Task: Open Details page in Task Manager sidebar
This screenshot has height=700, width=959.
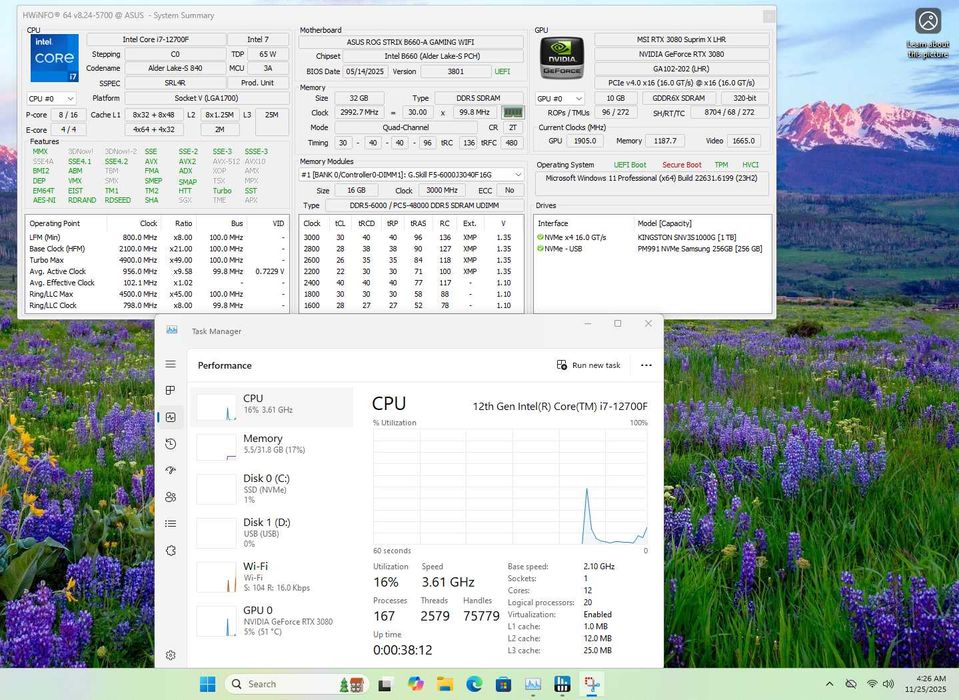Action: click(171, 523)
